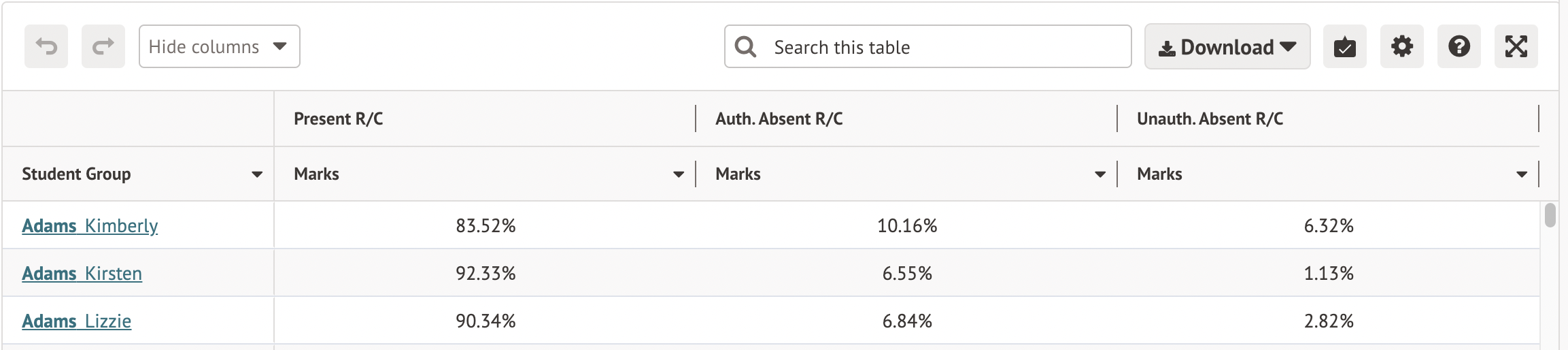Select Adams Kimberly's 83.52% present cell
The height and width of the screenshot is (350, 1568).
485,225
